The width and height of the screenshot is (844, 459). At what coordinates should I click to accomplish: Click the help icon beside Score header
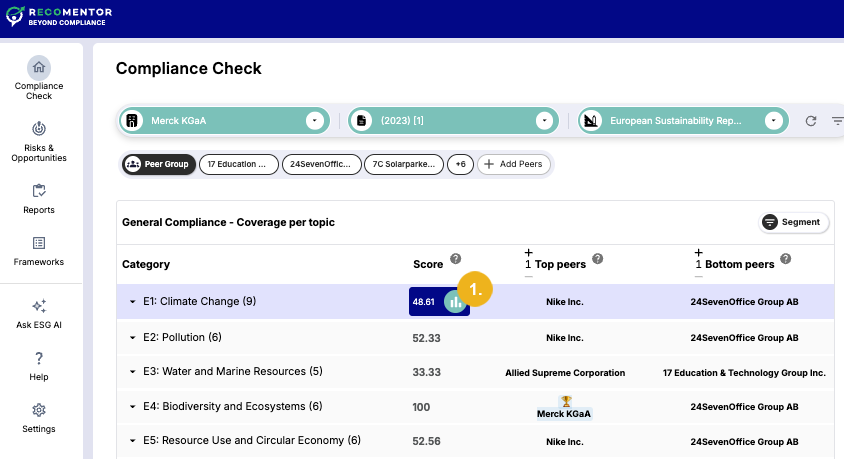455,259
